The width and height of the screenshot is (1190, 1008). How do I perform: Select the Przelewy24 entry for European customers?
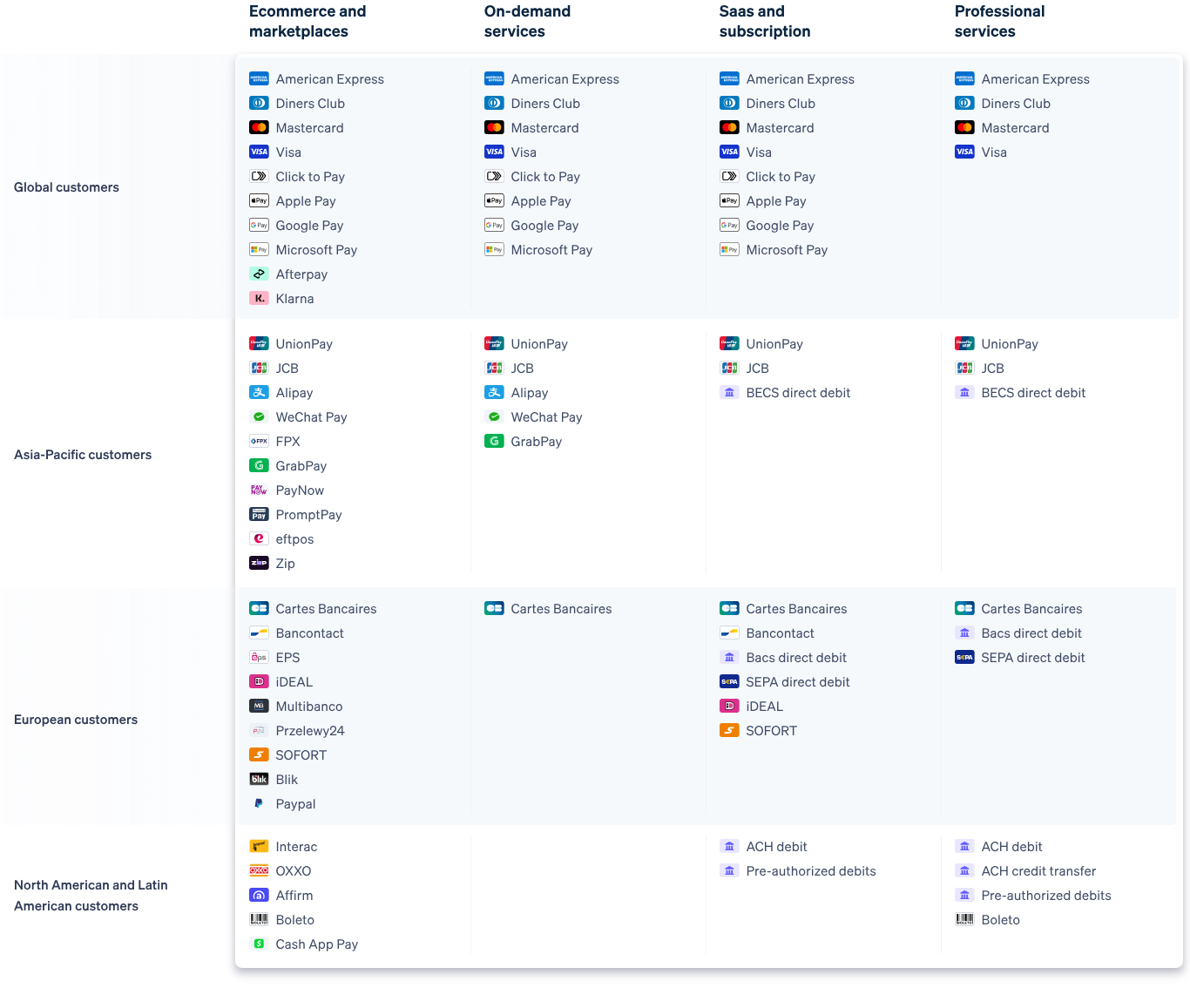pyautogui.click(x=310, y=730)
